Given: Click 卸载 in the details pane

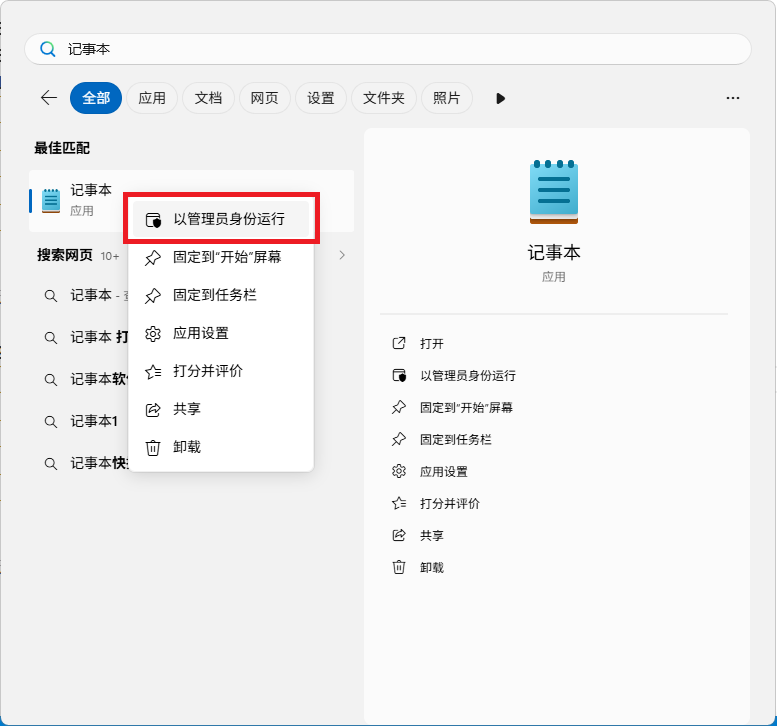Looking at the screenshot, I should (432, 567).
